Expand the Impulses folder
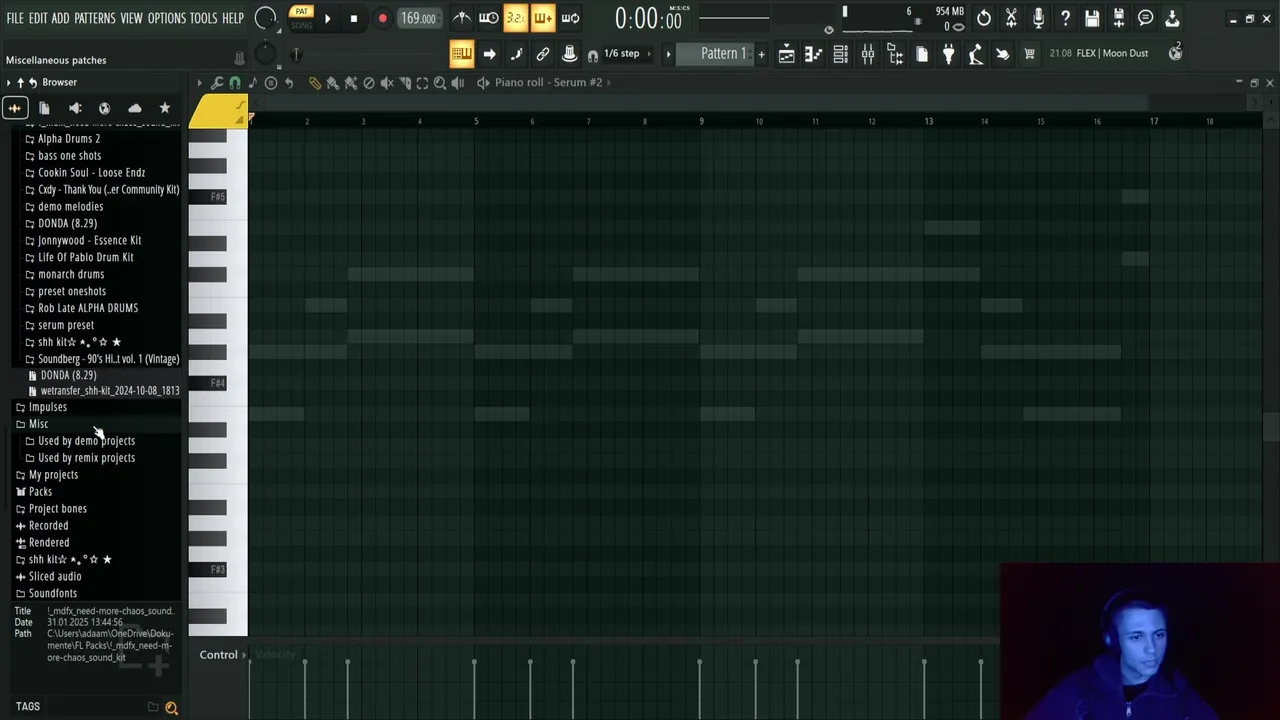The image size is (1280, 720). 47,407
